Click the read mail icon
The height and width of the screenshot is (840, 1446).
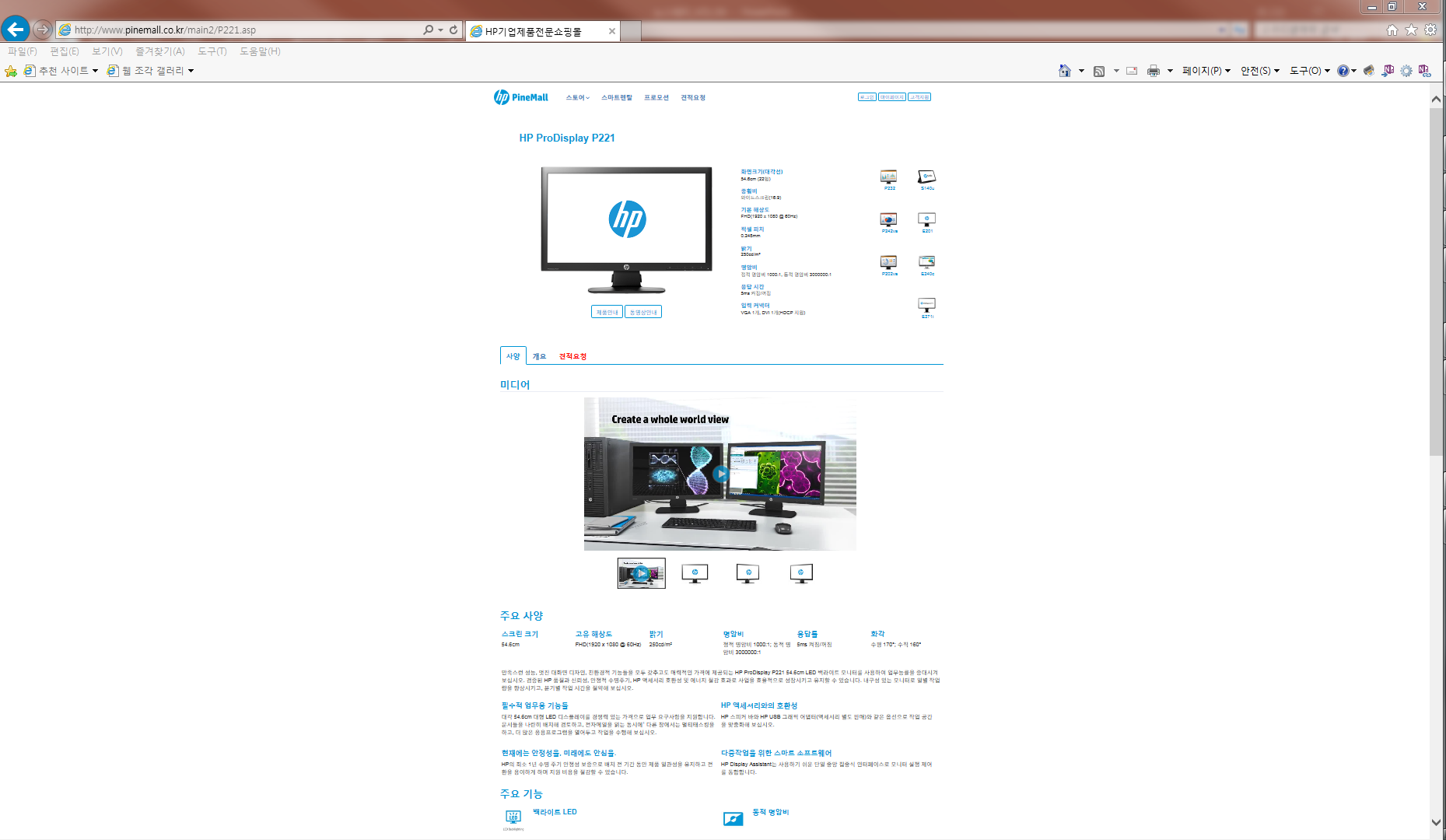coord(1132,71)
